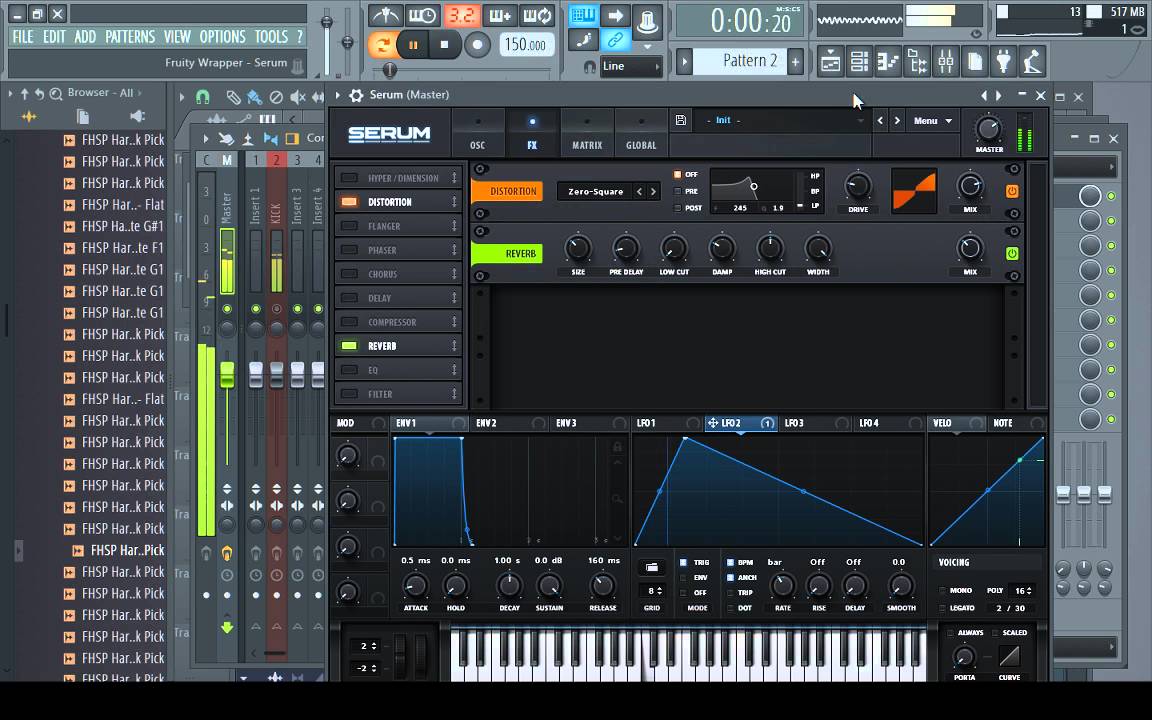Click the Browser search magnifier icon
This screenshot has height=720, width=1152.
(56, 93)
